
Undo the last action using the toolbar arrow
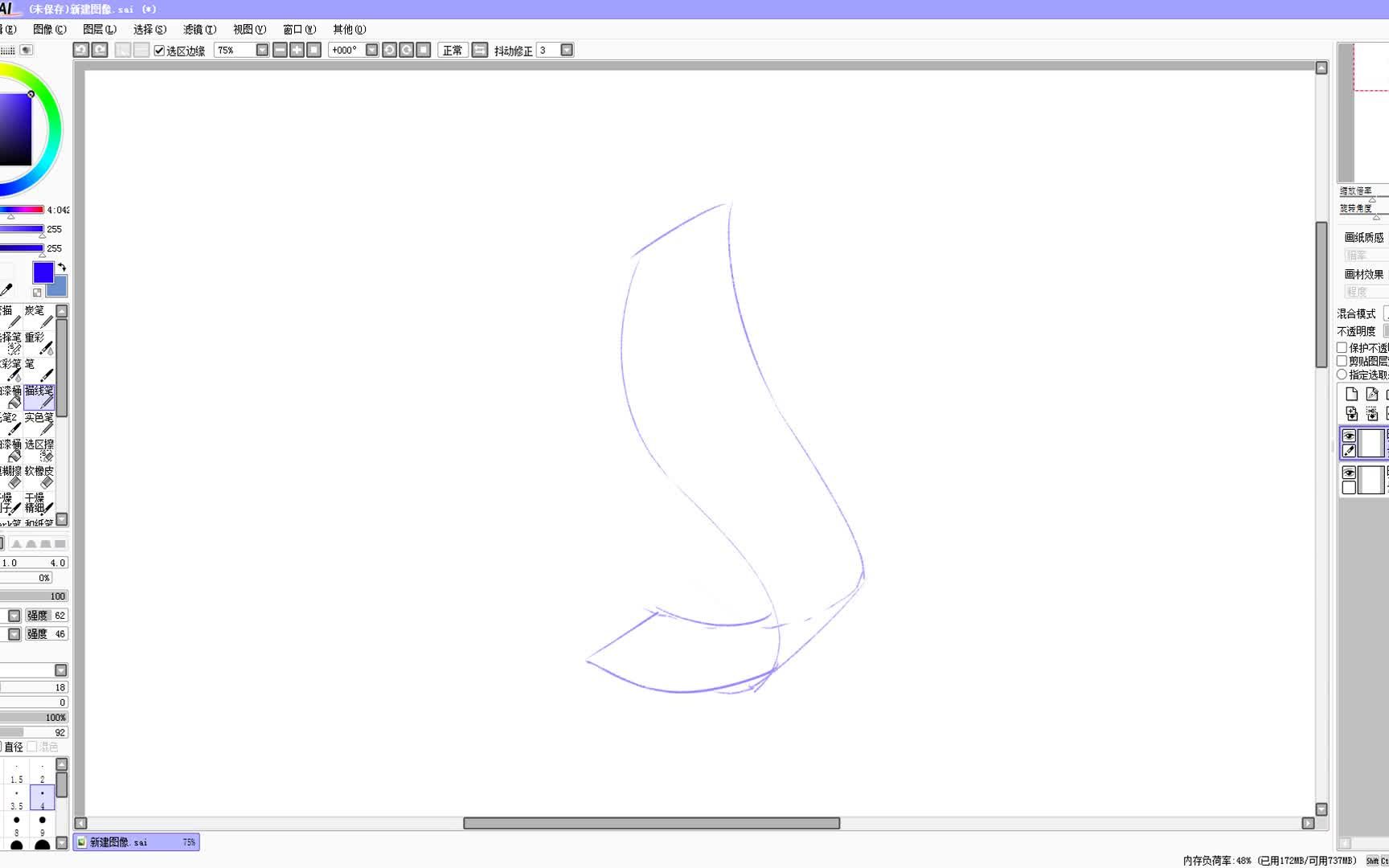click(81, 50)
